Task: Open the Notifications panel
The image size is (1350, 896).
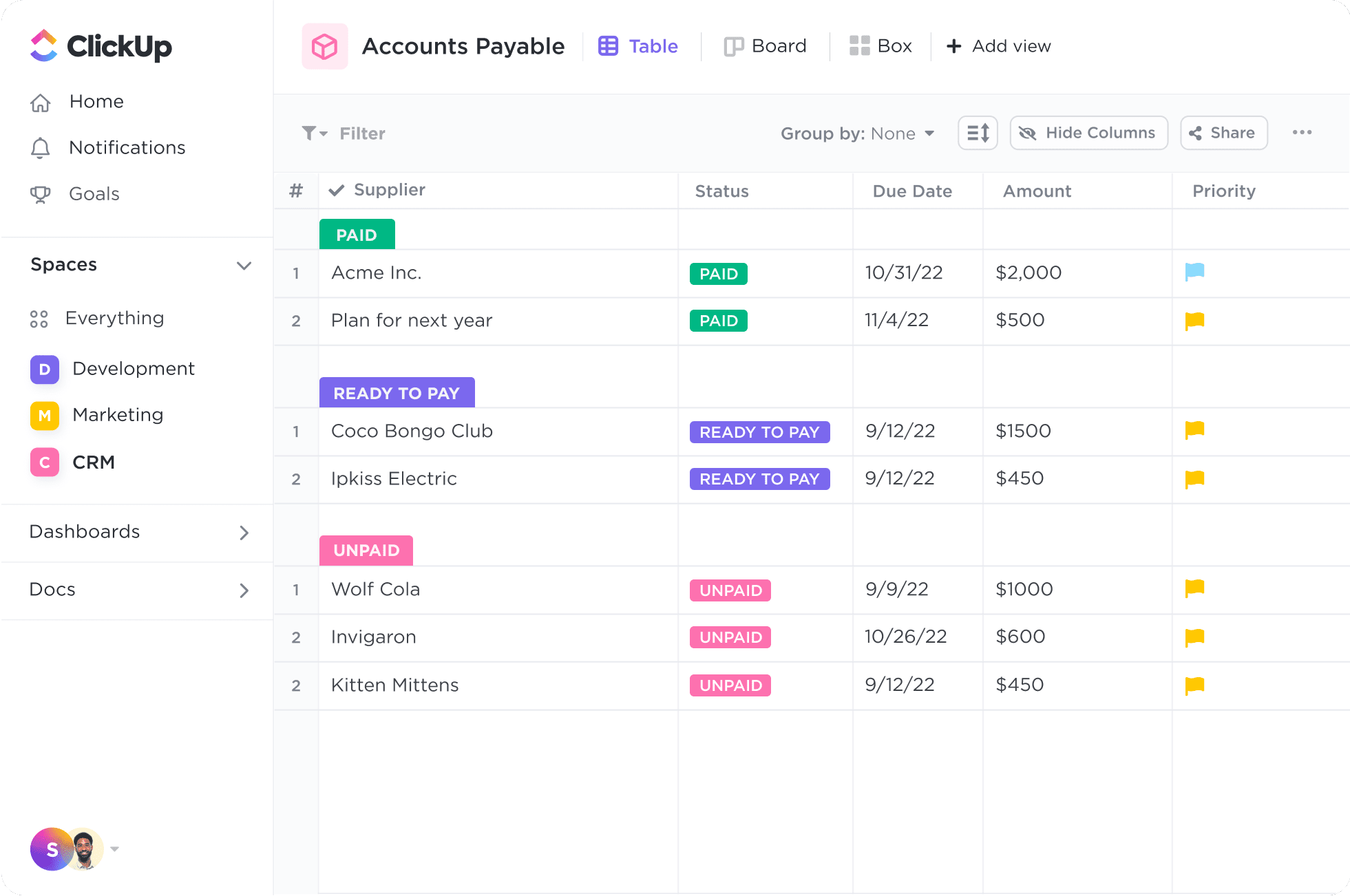Action: click(x=127, y=147)
